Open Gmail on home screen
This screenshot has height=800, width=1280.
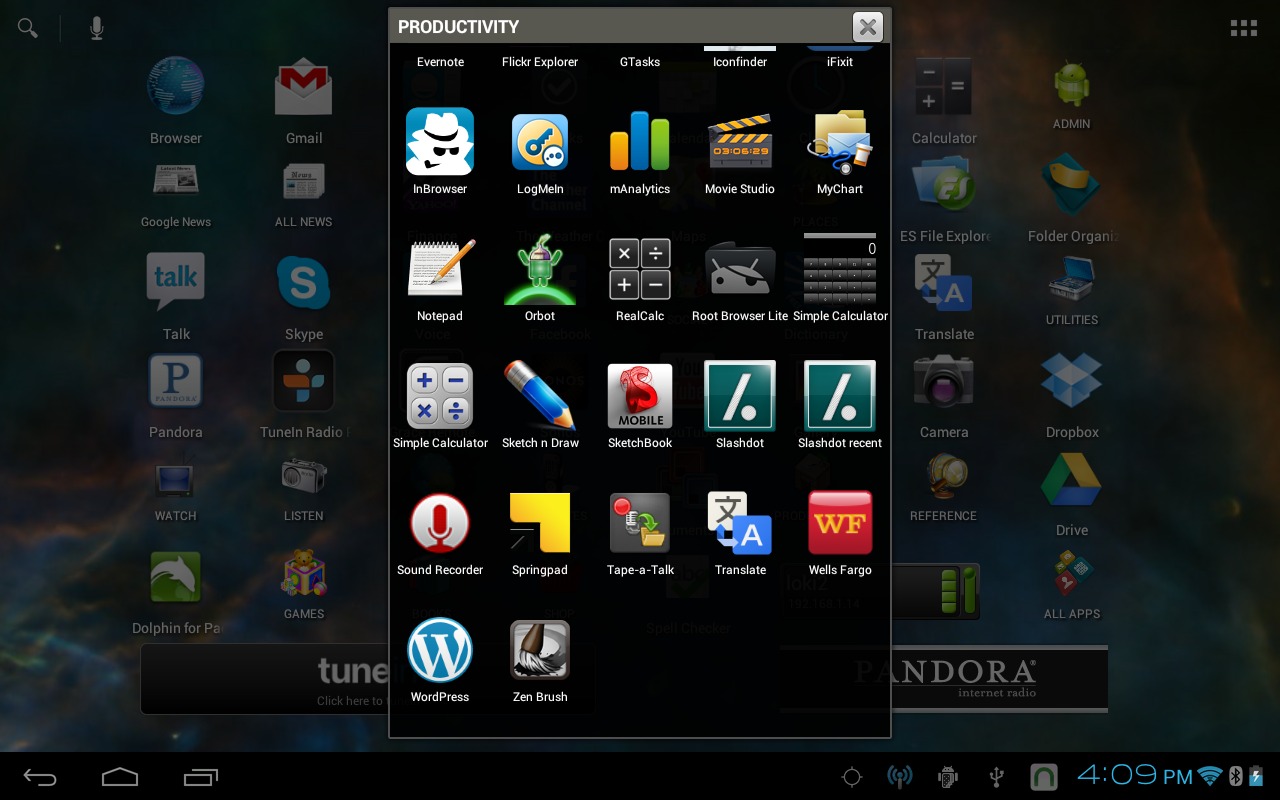[304, 101]
